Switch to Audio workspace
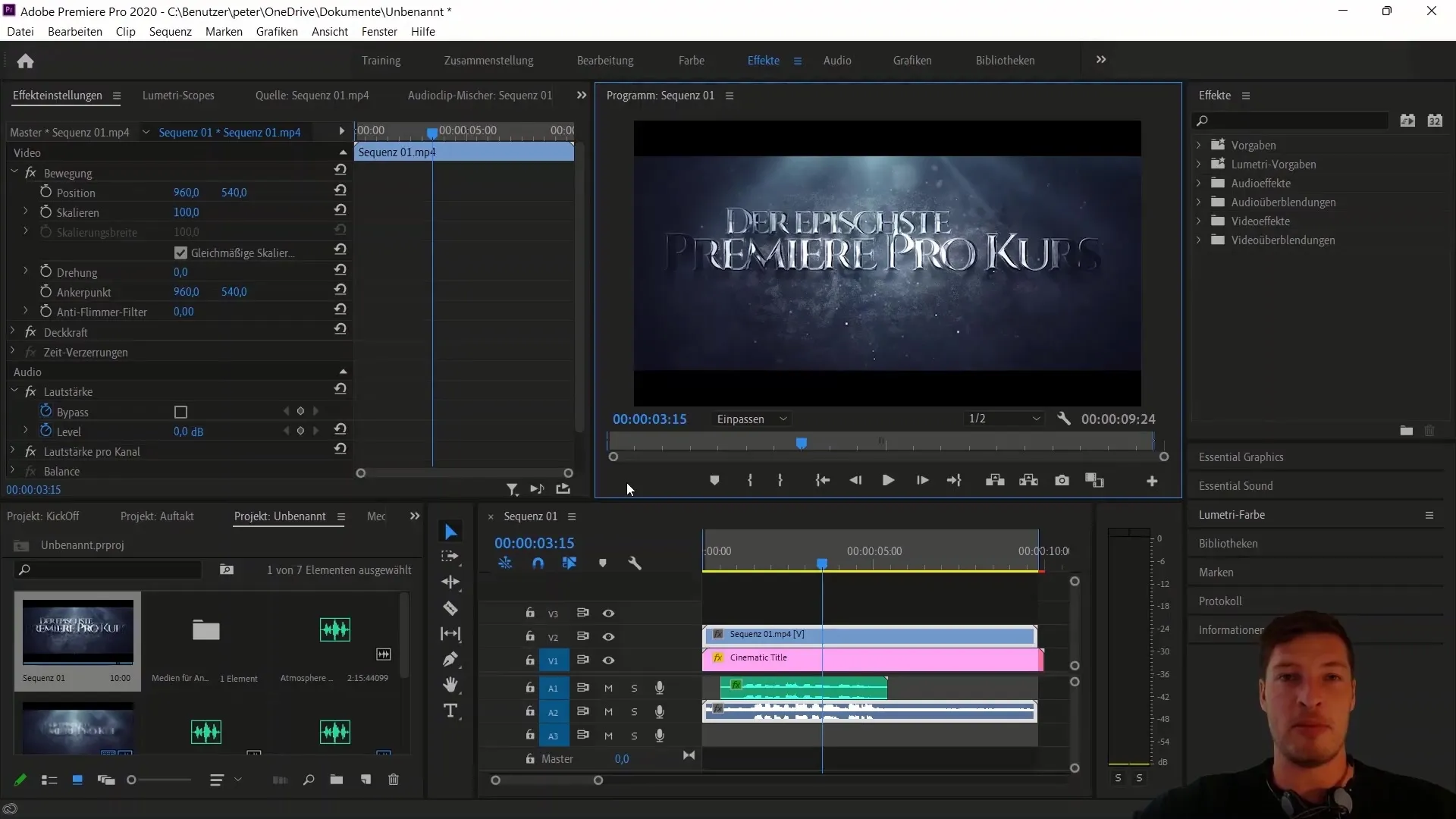 pos(837,61)
